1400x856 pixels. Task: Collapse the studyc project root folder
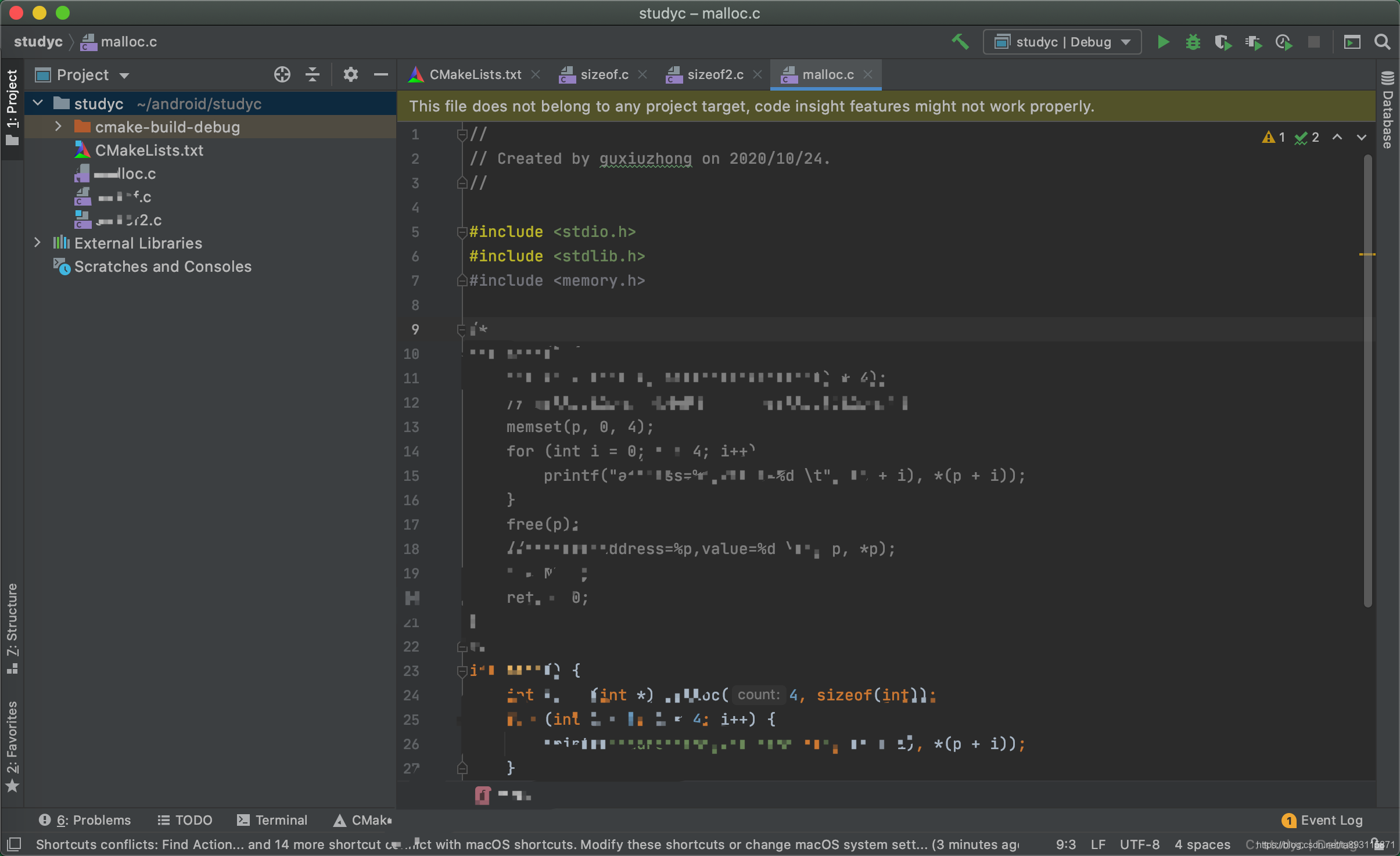tap(38, 103)
